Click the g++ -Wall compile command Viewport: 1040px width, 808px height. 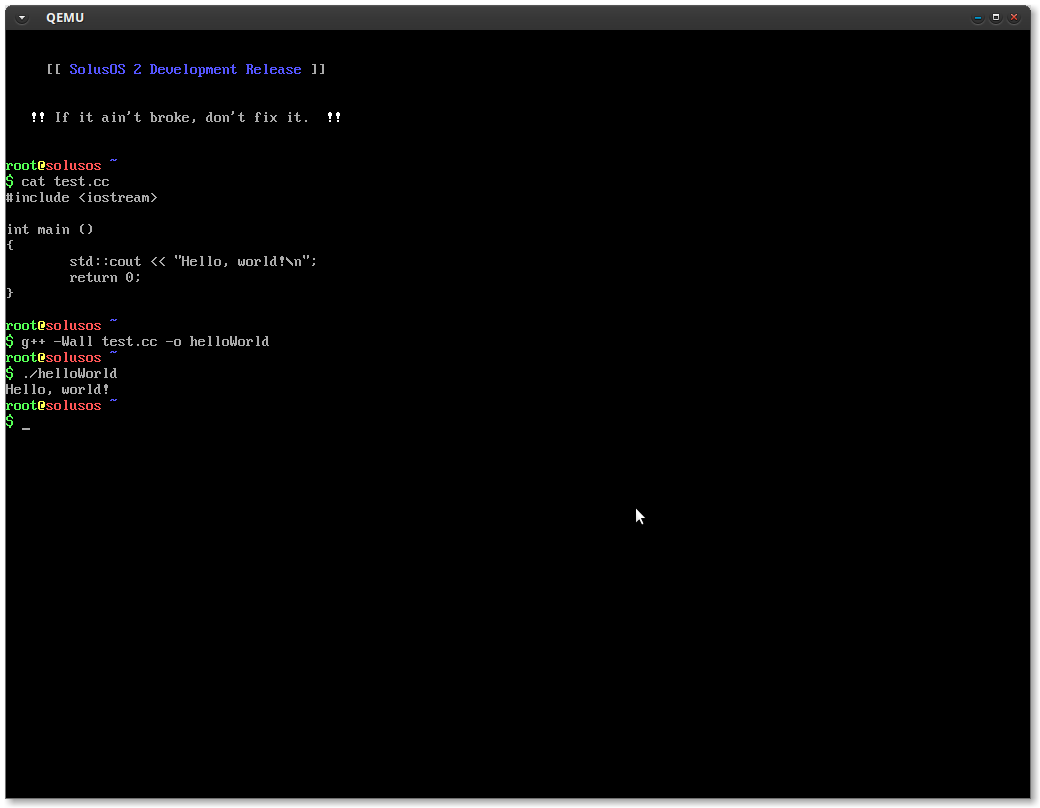[x=145, y=342]
